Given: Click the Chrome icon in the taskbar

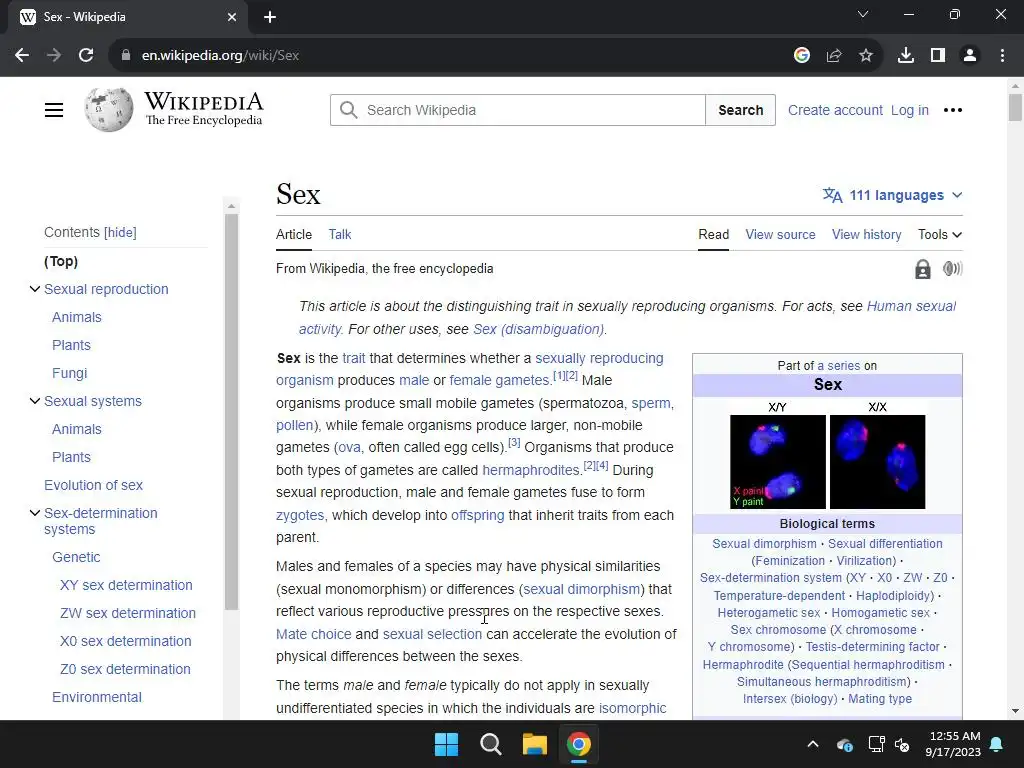Looking at the screenshot, I should (579, 744).
